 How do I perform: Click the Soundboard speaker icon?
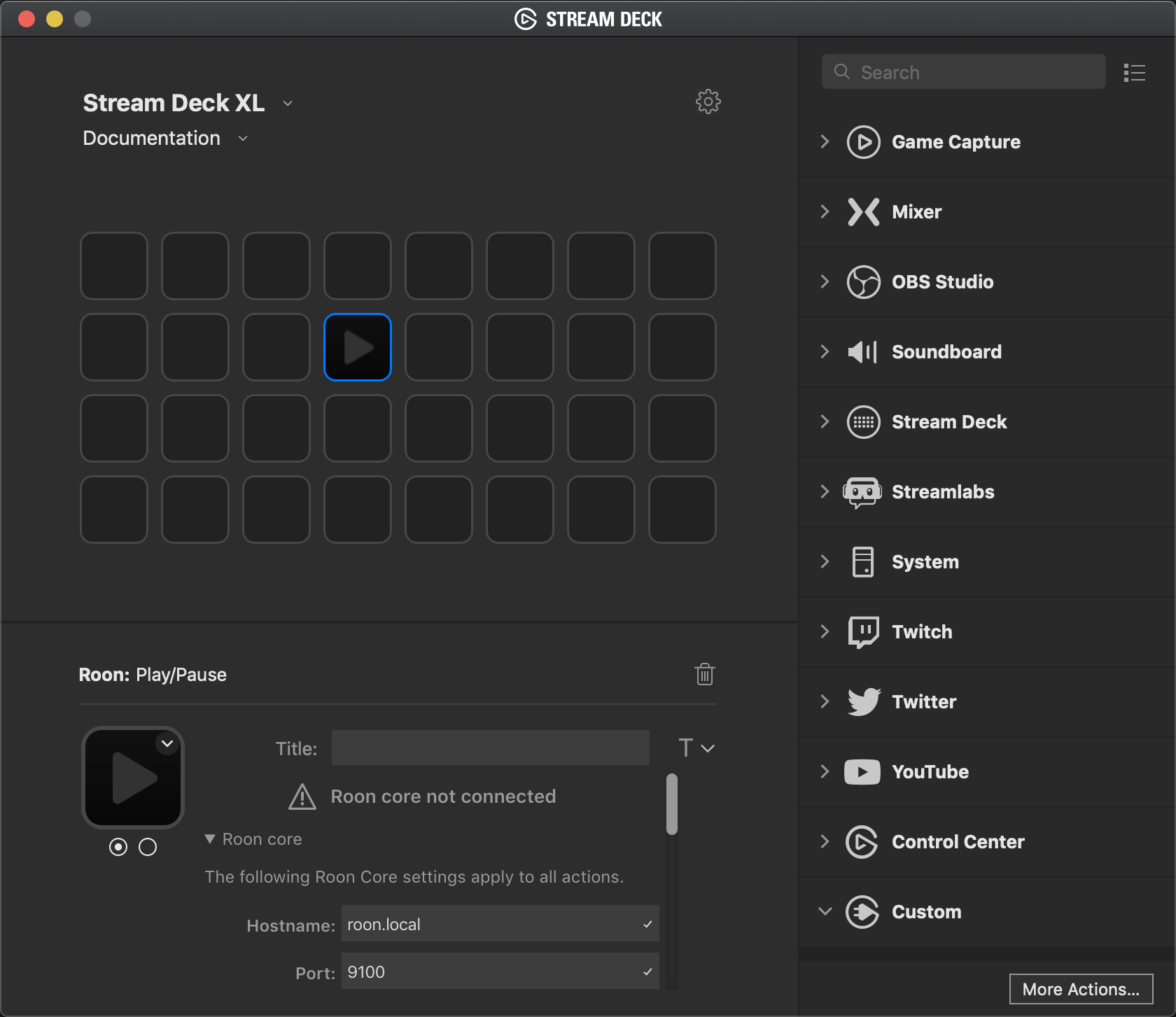(x=862, y=352)
